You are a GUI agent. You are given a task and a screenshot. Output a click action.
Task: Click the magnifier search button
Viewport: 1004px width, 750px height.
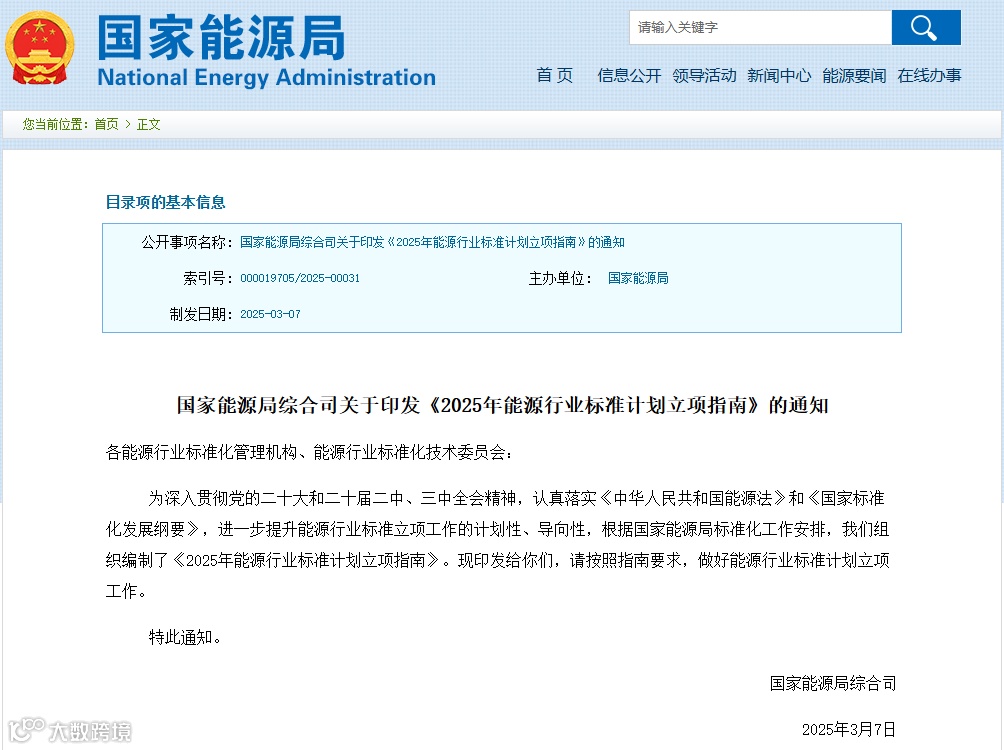coord(926,28)
